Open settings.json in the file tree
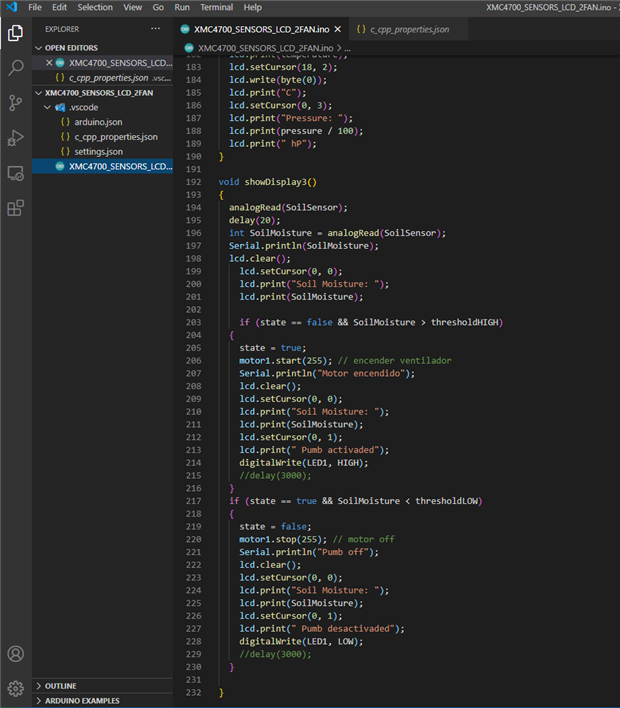Image resolution: width=620 pixels, height=708 pixels. pyautogui.click(x=98, y=151)
